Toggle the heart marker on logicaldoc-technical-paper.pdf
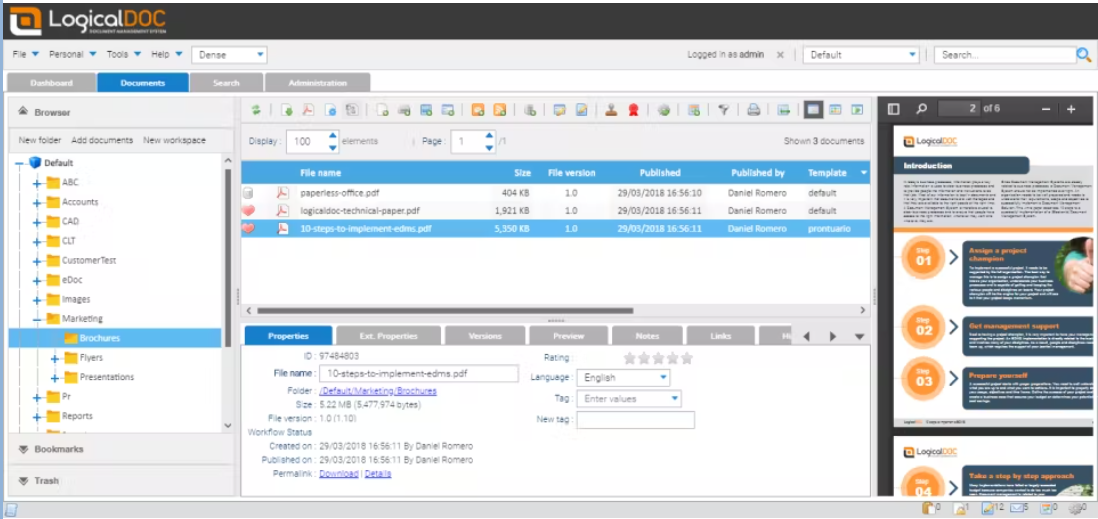1098x519 pixels. tap(249, 211)
